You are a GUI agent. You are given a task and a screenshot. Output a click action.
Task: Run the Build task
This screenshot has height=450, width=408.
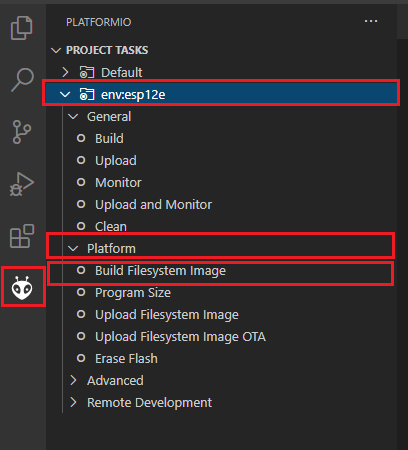point(109,139)
